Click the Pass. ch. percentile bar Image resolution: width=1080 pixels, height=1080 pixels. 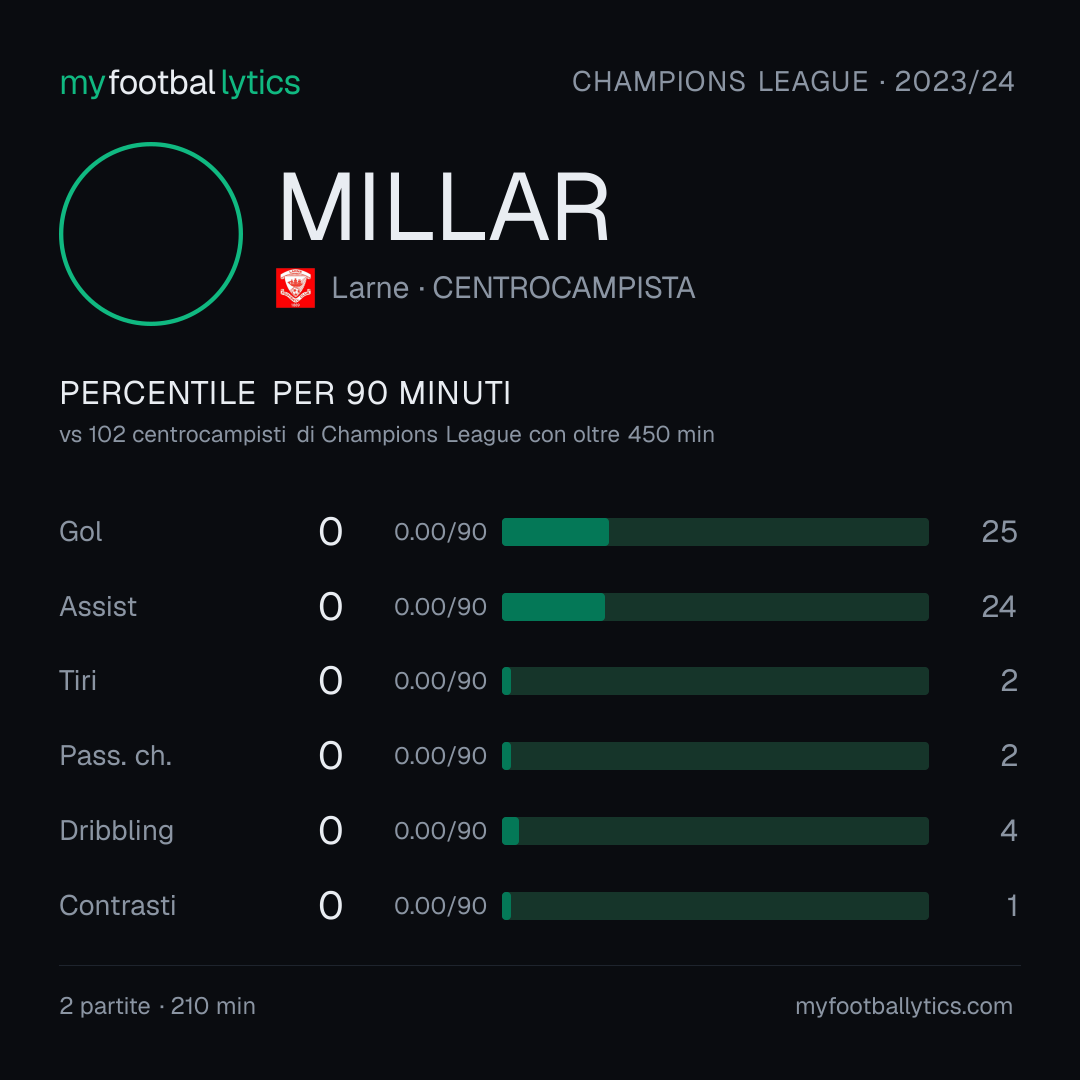point(715,756)
